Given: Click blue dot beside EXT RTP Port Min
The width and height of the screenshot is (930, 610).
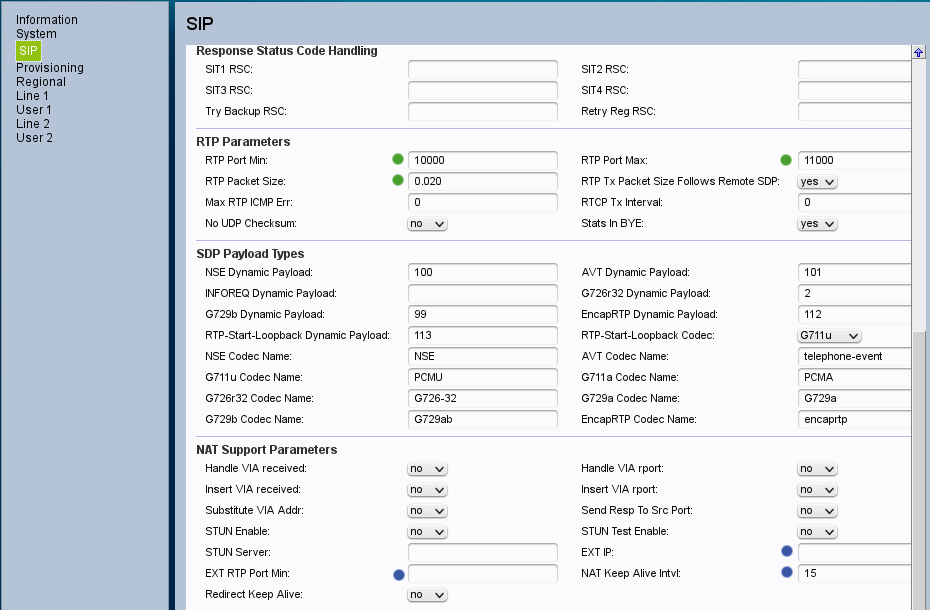Looking at the screenshot, I should click(398, 574).
